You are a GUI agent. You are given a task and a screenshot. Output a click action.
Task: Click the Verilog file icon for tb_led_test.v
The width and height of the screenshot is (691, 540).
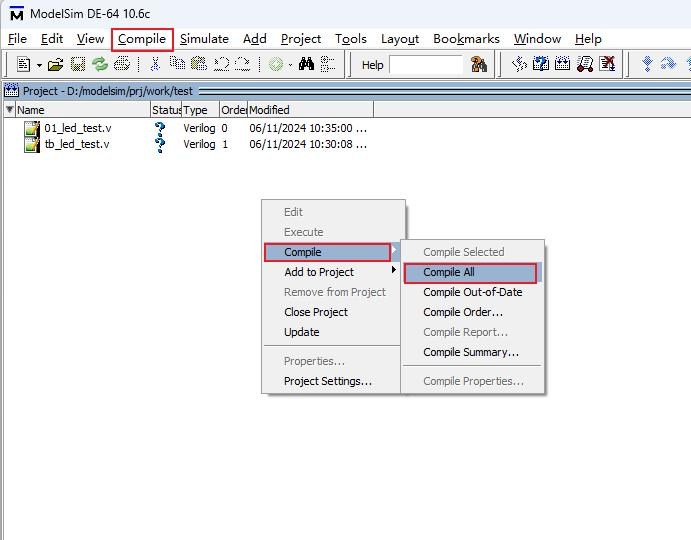coord(32,145)
